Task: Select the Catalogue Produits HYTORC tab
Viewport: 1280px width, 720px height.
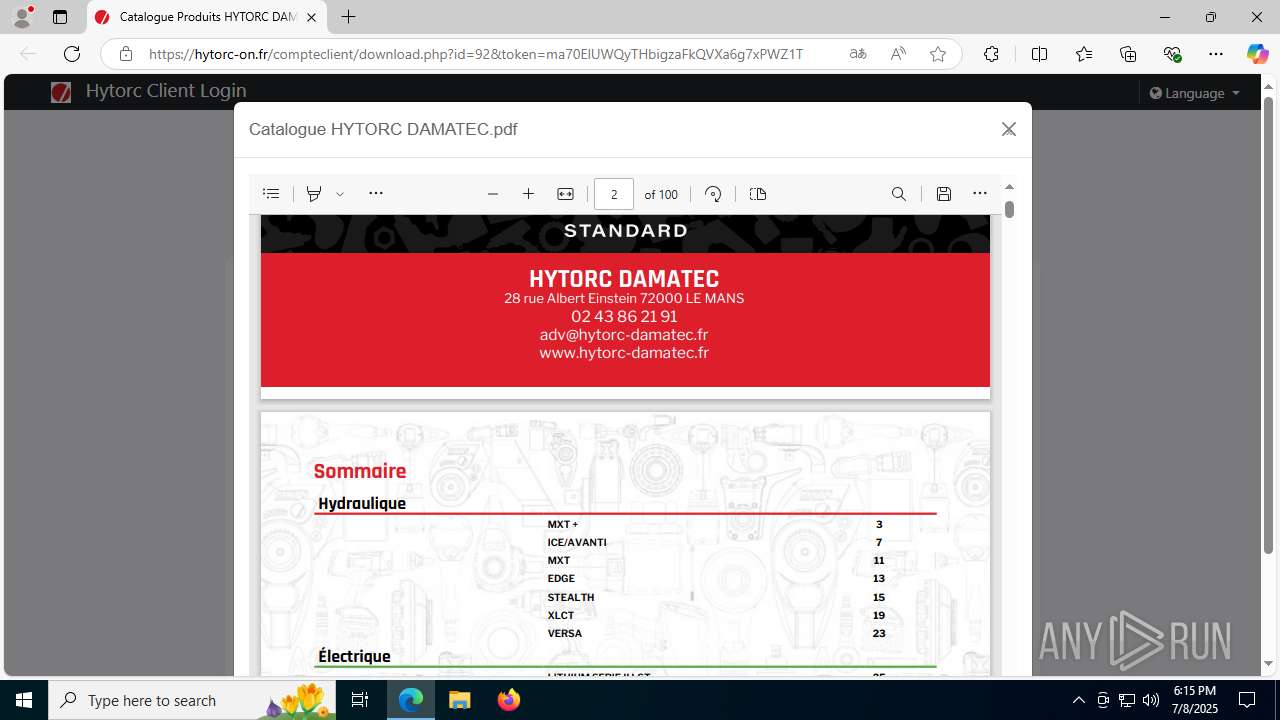Action: tap(207, 17)
